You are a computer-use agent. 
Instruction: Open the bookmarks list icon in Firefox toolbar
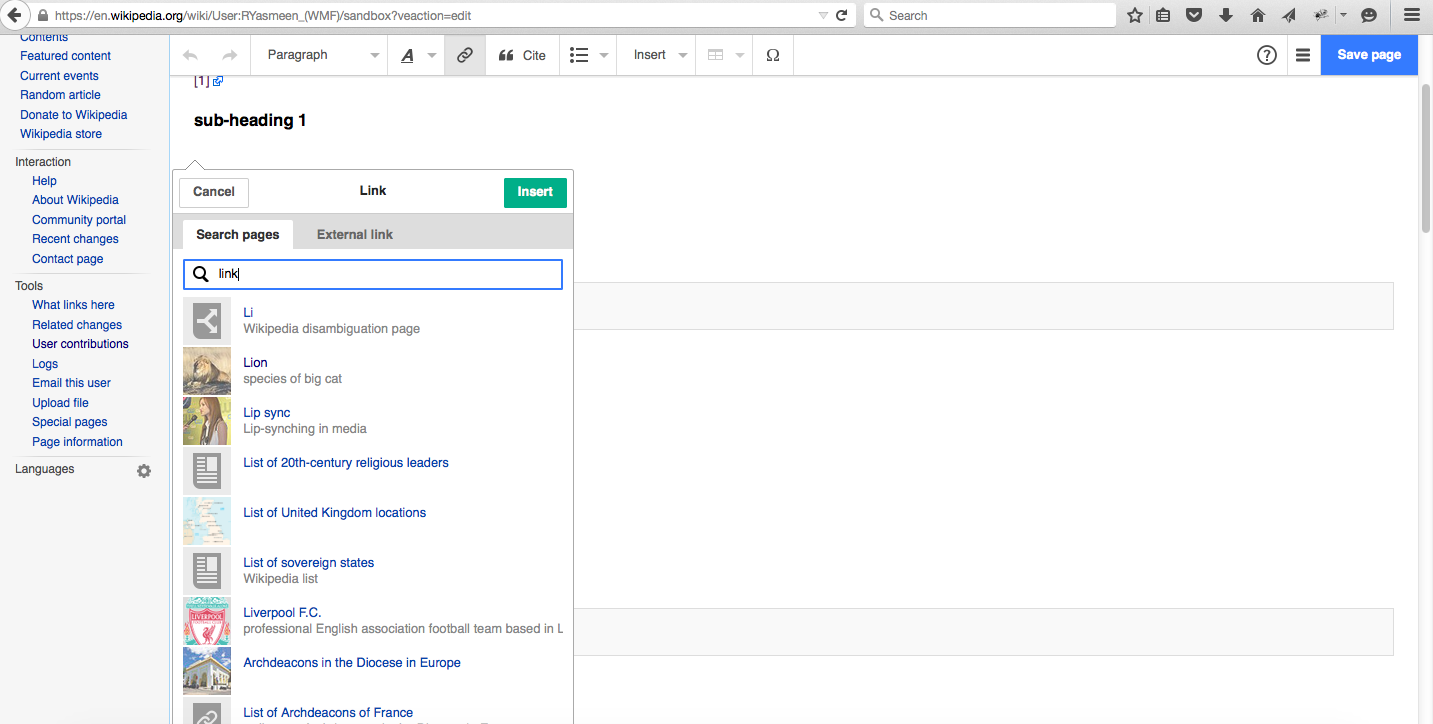pyautogui.click(x=1163, y=15)
